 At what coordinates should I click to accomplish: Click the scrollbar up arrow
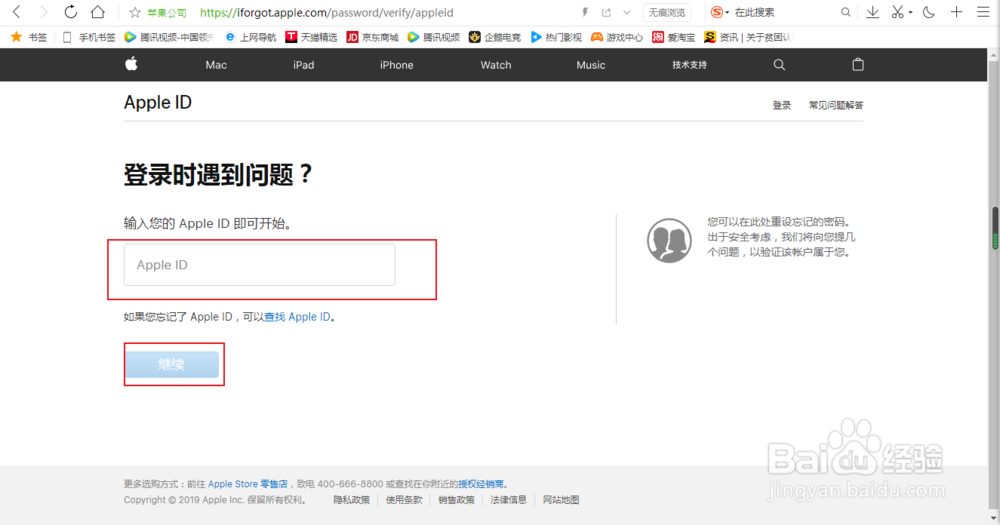994,55
